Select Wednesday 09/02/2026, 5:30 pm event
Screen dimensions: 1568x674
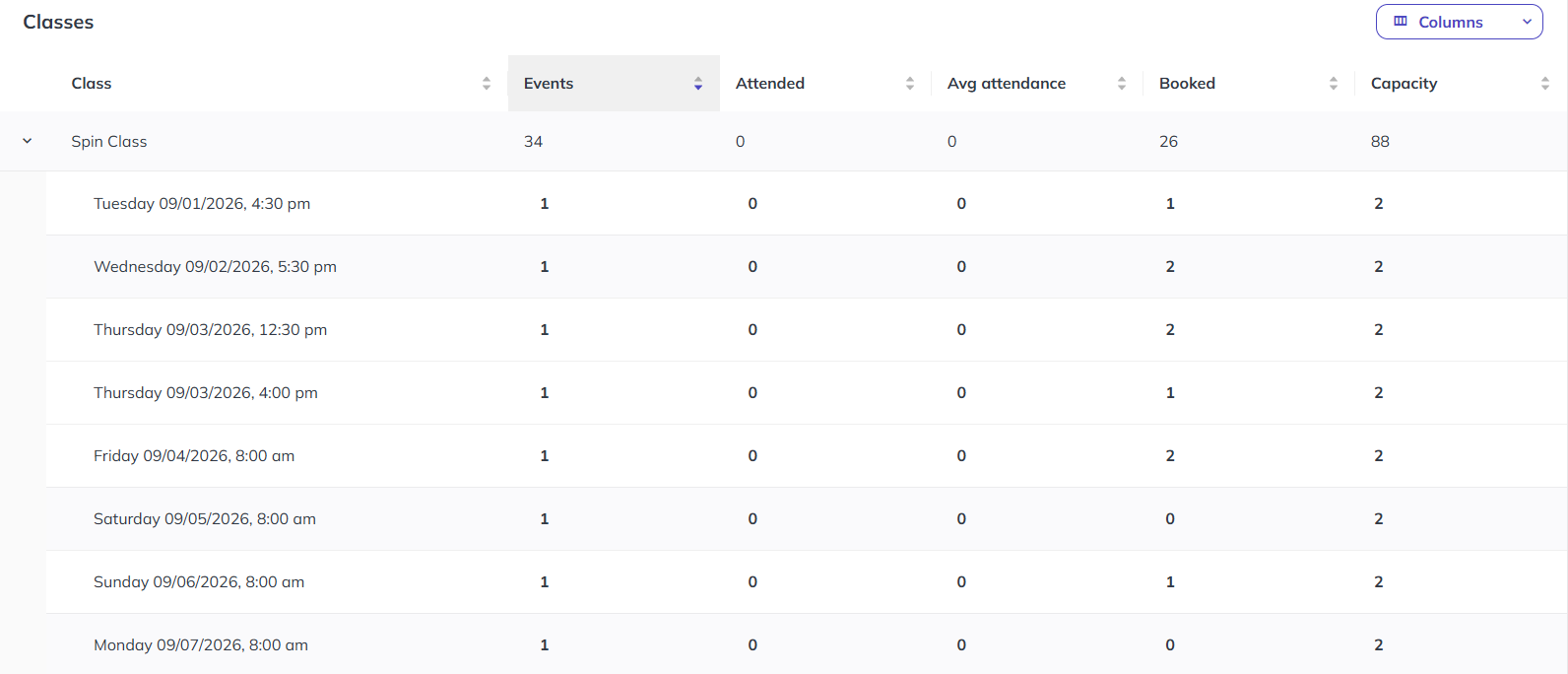pyautogui.click(x=215, y=266)
